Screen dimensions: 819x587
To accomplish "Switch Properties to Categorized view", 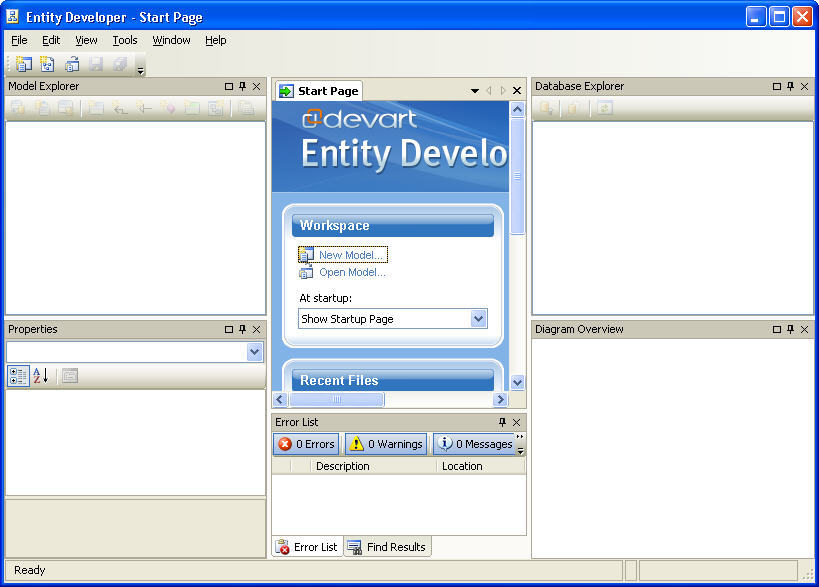I will 18,376.
